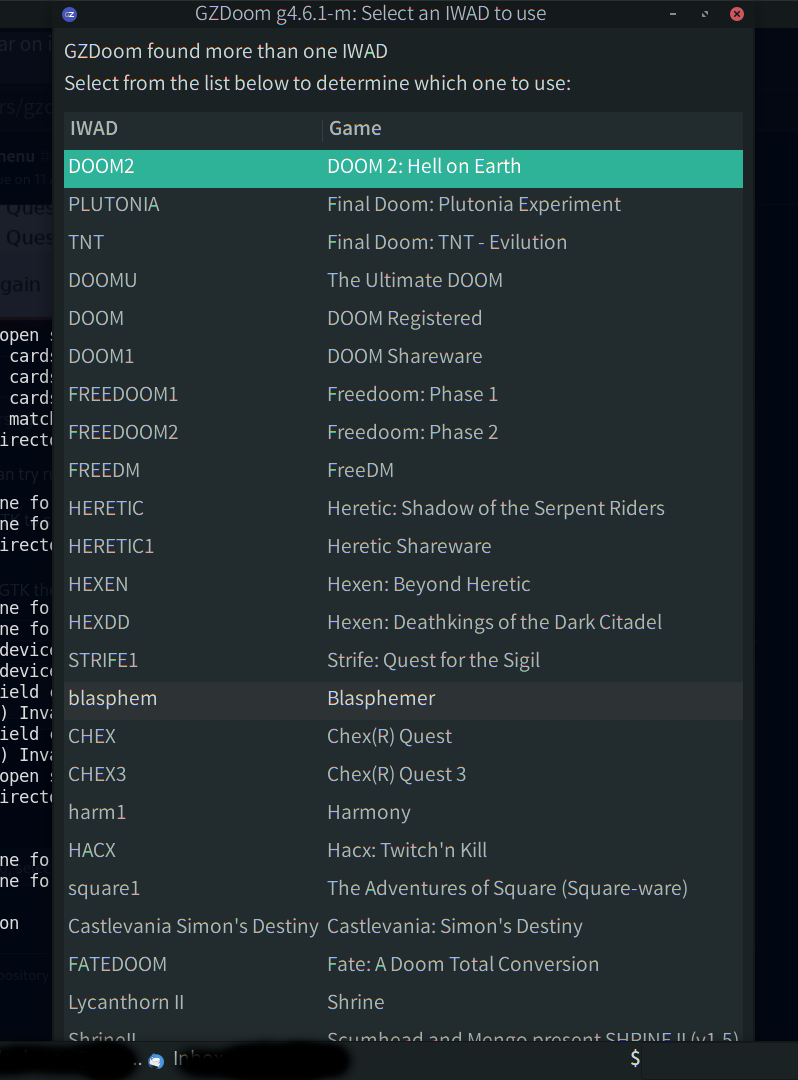Select Chex(R) Quest 3
Screen dimensions: 798x1080
pos(400,774)
